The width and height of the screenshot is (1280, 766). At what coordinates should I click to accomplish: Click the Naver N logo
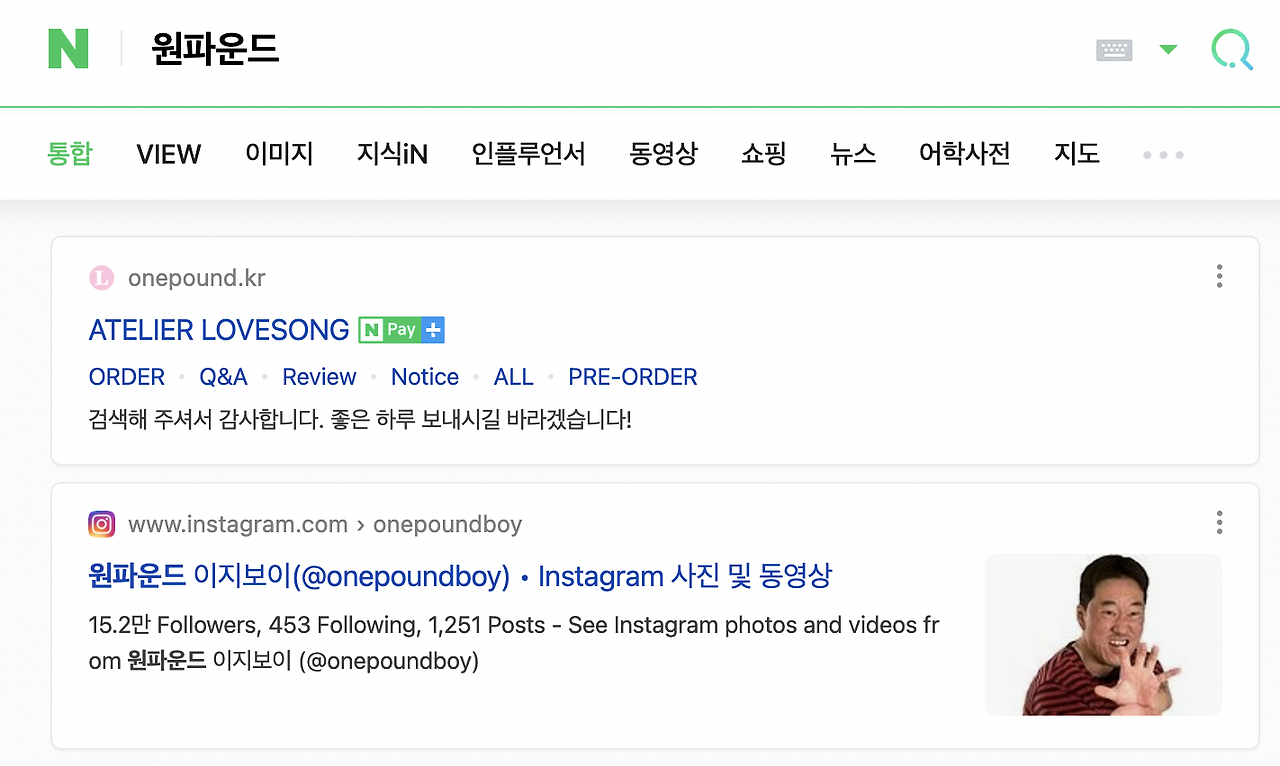(x=66, y=48)
